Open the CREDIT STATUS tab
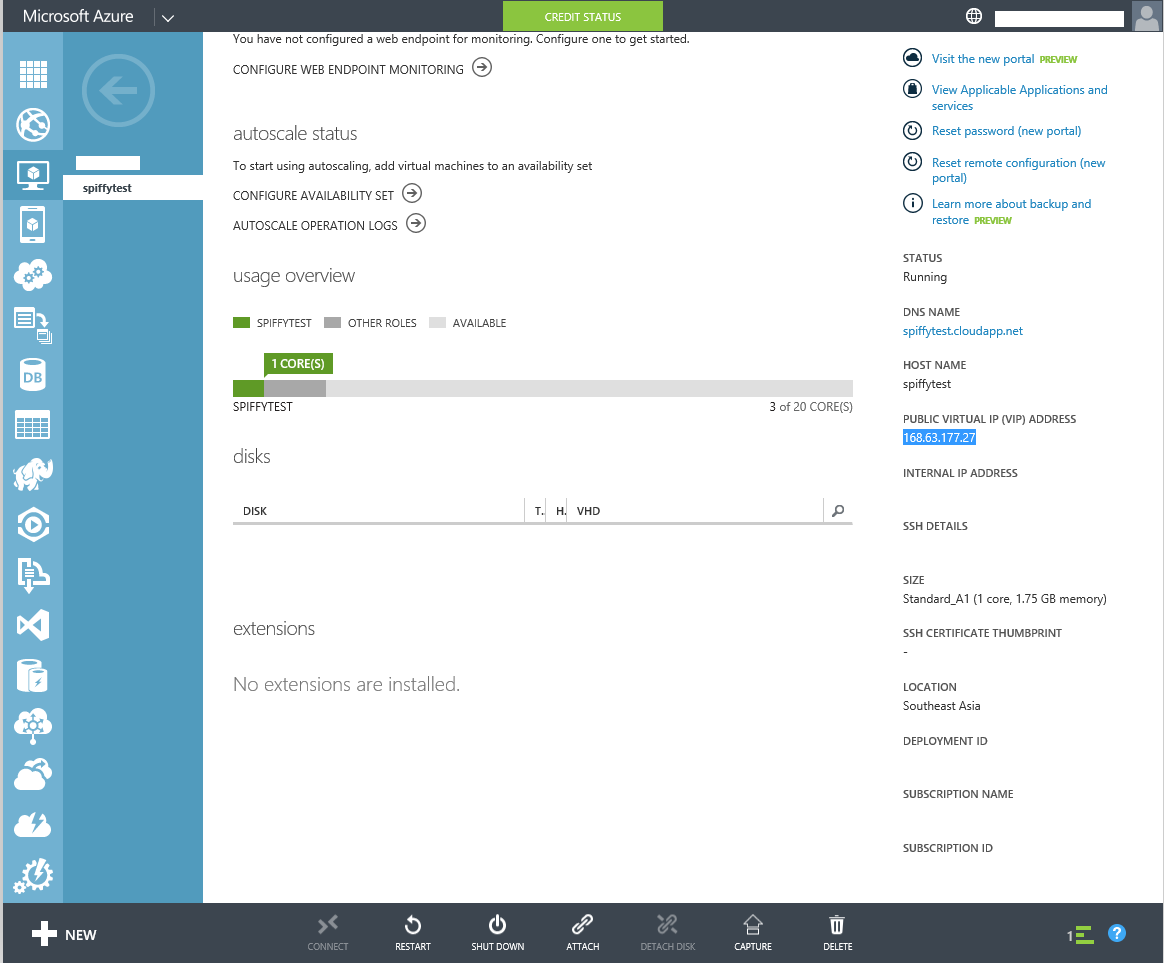The image size is (1164, 963). [583, 16]
